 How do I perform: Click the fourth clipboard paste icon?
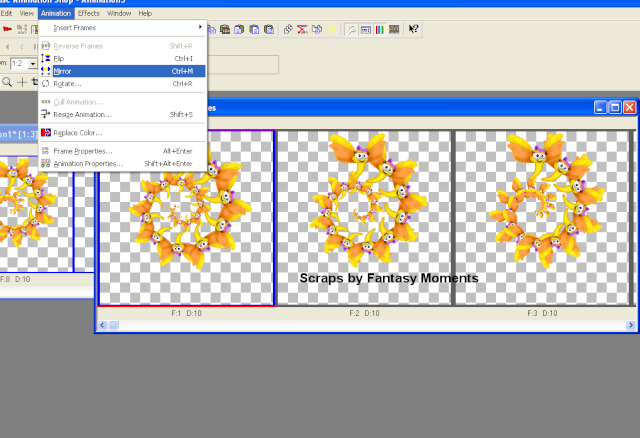(x=254, y=29)
